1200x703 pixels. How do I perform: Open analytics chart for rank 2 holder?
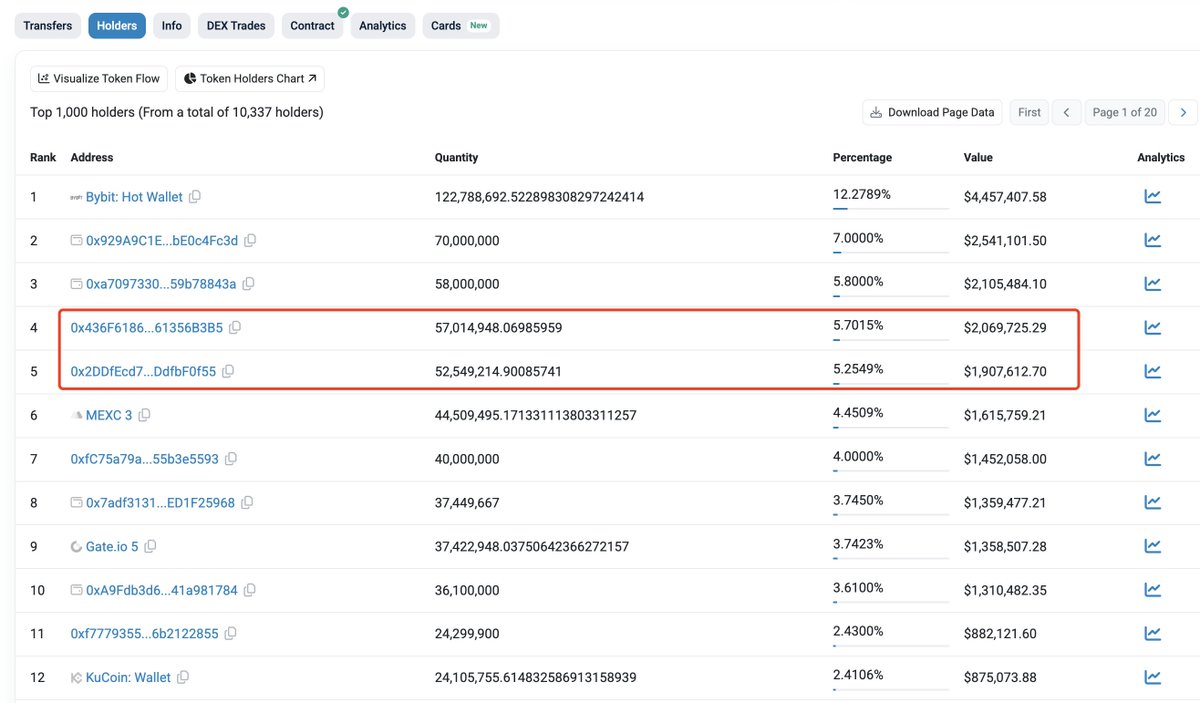(1152, 240)
